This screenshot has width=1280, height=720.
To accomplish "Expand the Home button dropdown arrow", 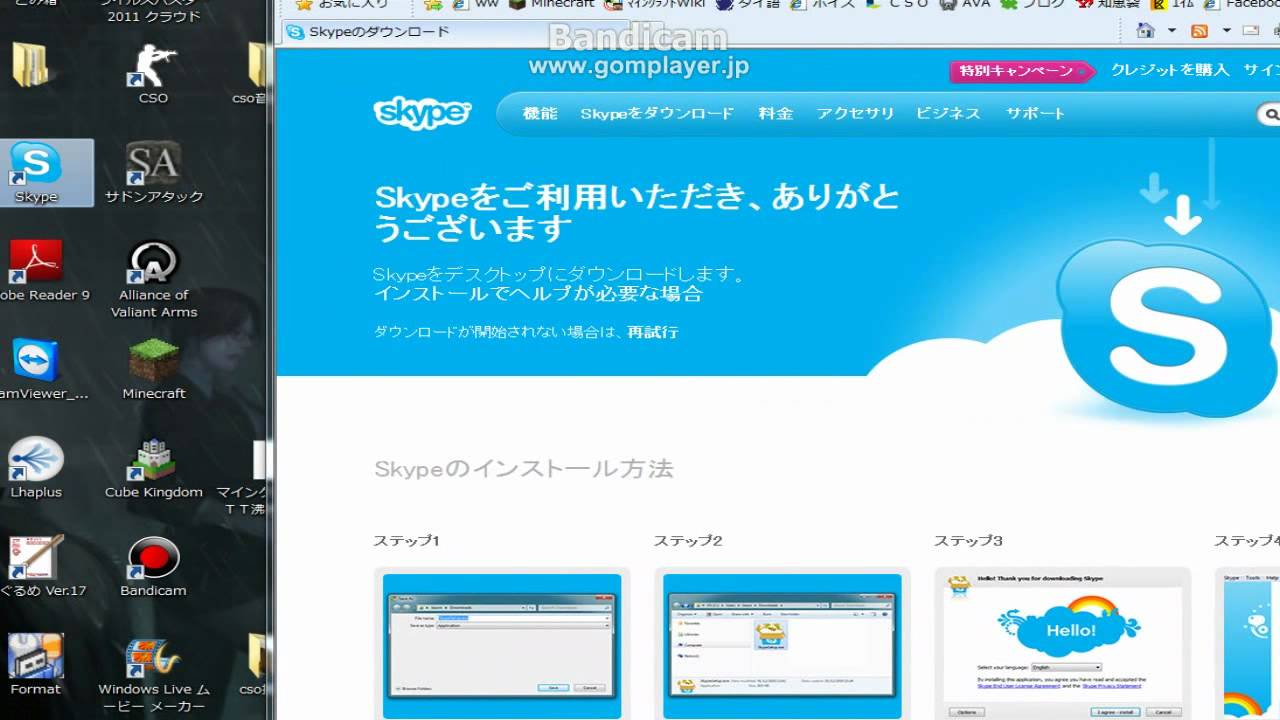I will pyautogui.click(x=1172, y=31).
